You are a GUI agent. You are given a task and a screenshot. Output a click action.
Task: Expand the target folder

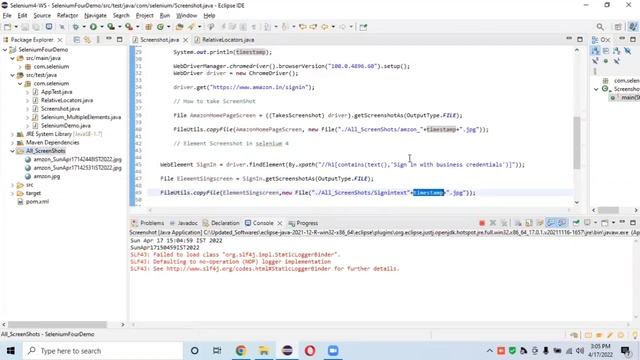13,193
